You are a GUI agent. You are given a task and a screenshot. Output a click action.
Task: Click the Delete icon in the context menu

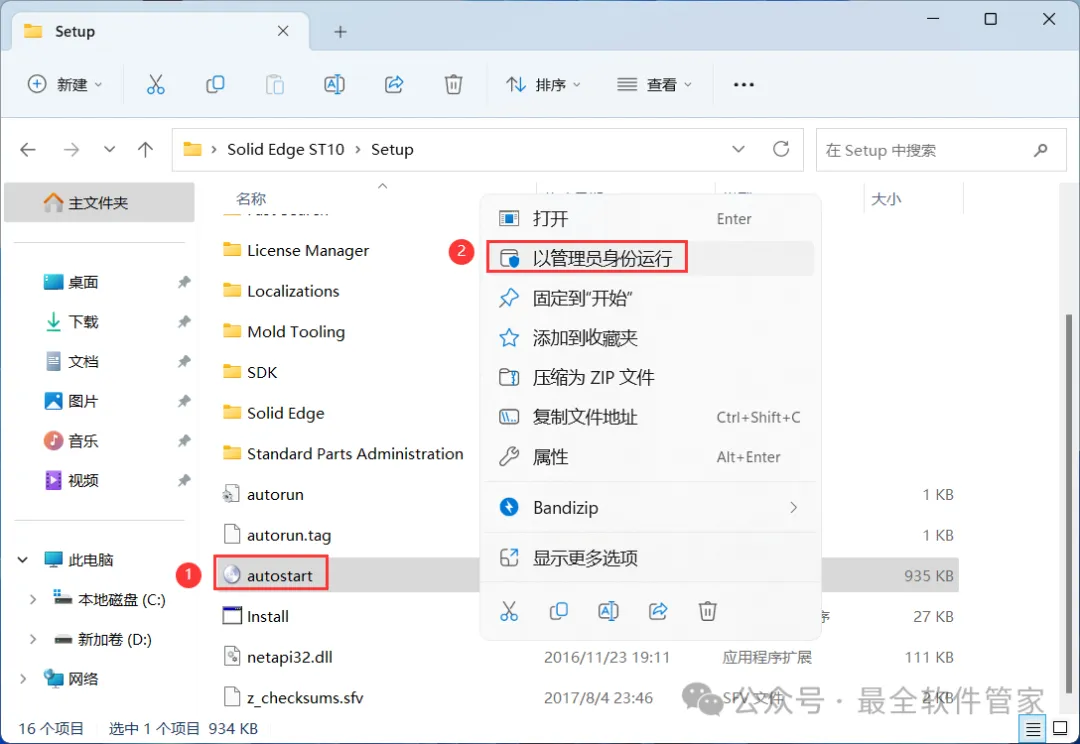point(707,611)
